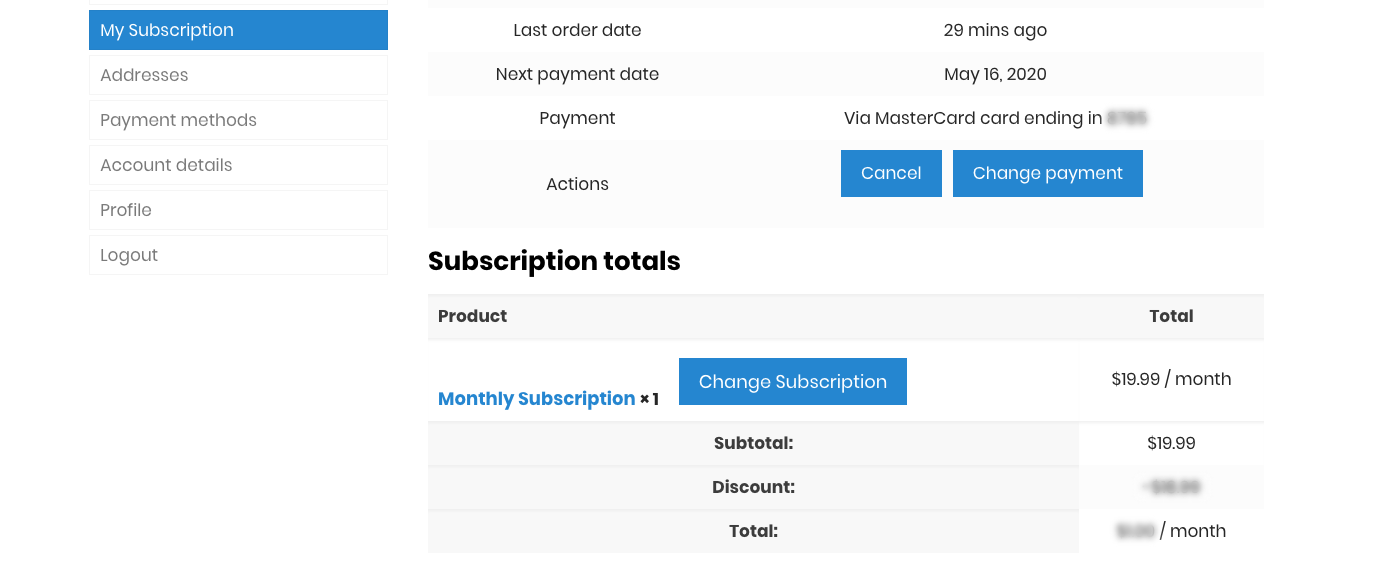Click the blurred card ending digits
This screenshot has width=1374, height=566.
tap(1127, 119)
